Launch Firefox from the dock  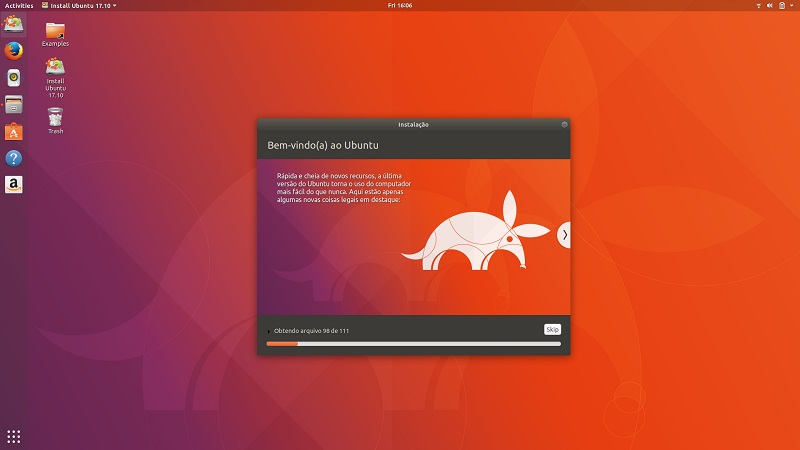coord(14,51)
